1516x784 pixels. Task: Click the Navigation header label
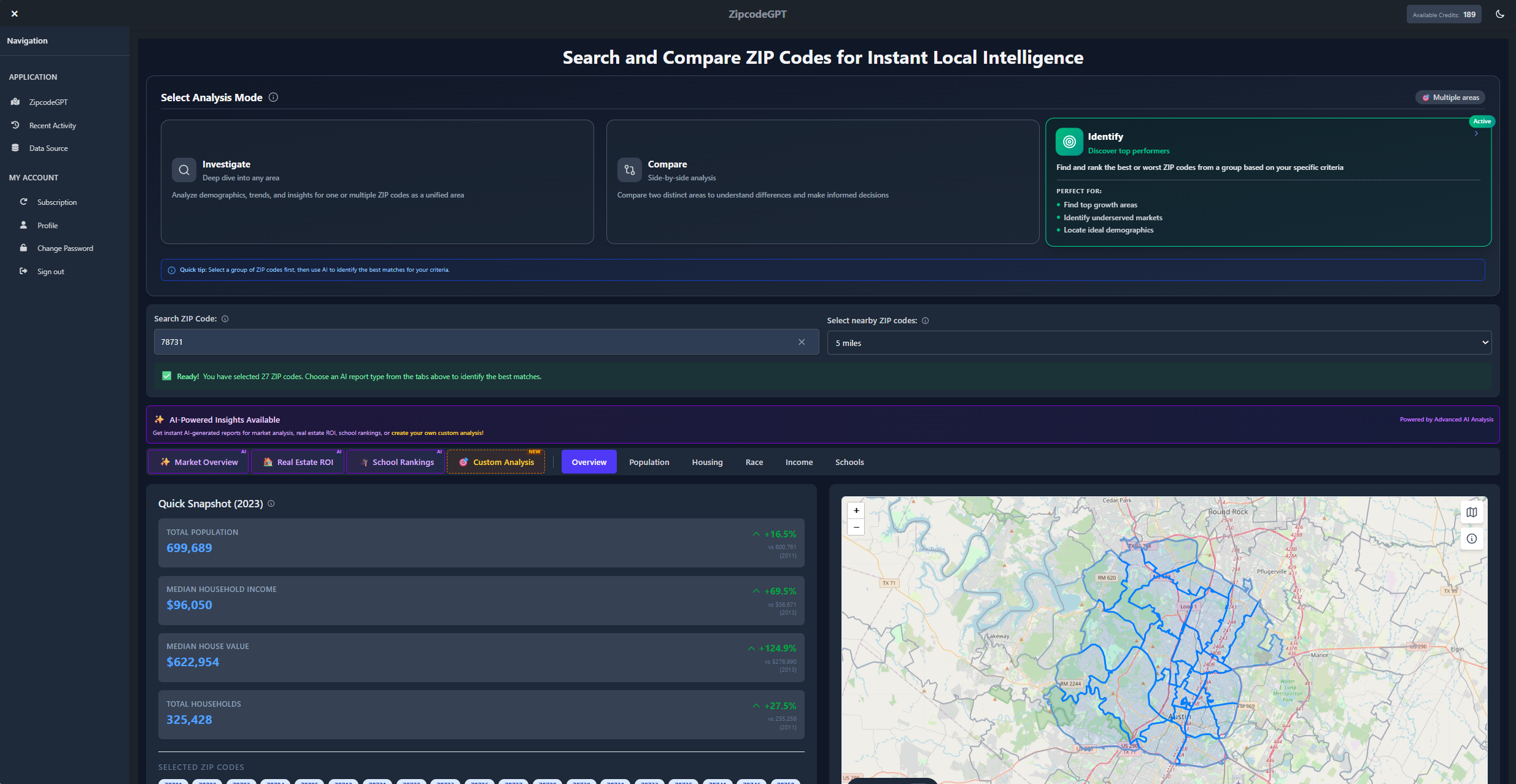(27, 40)
